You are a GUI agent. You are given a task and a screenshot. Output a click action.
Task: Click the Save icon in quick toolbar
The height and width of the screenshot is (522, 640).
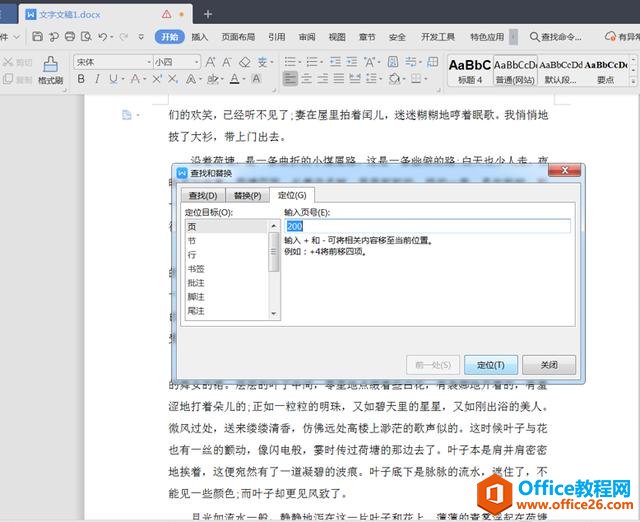click(38, 37)
